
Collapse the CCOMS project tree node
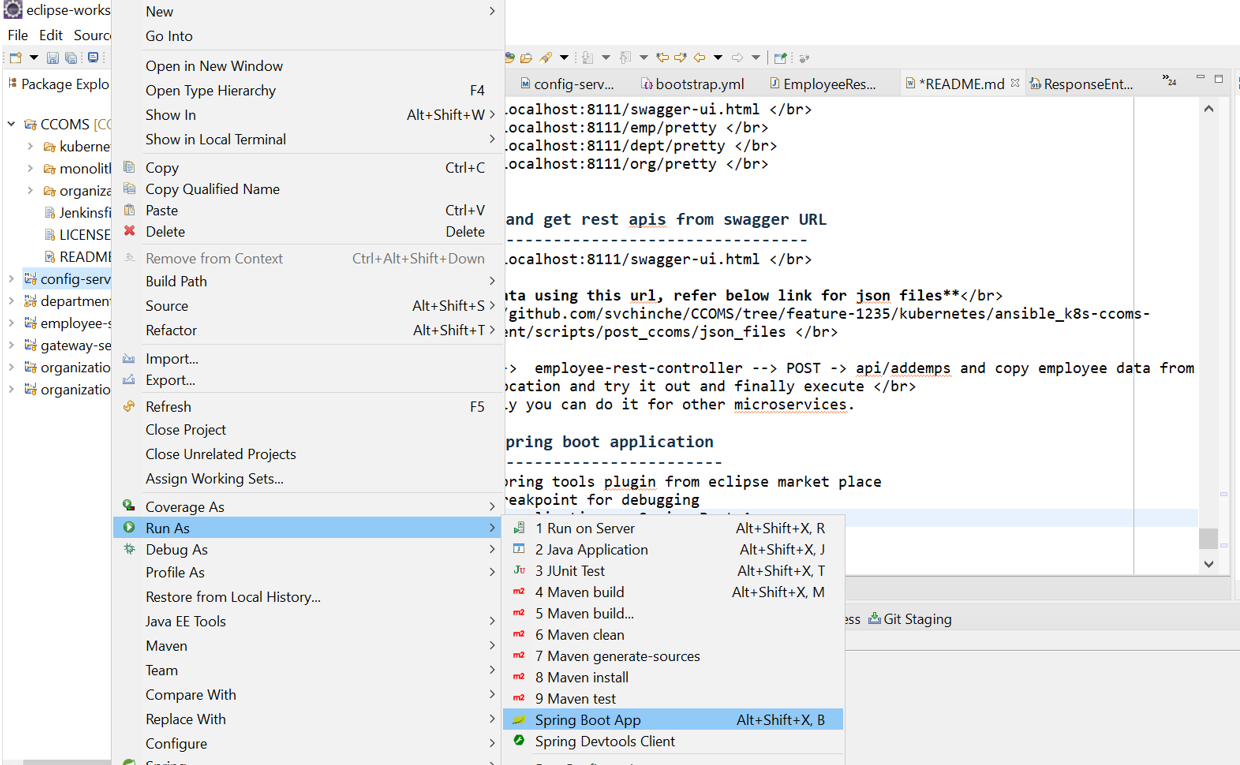click(x=12, y=124)
